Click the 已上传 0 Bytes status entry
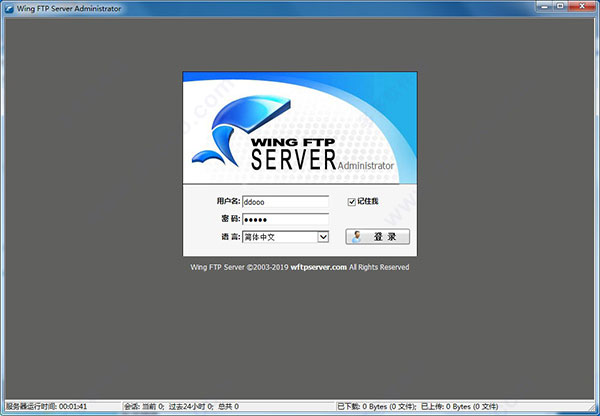The width and height of the screenshot is (600, 416). 460,406
